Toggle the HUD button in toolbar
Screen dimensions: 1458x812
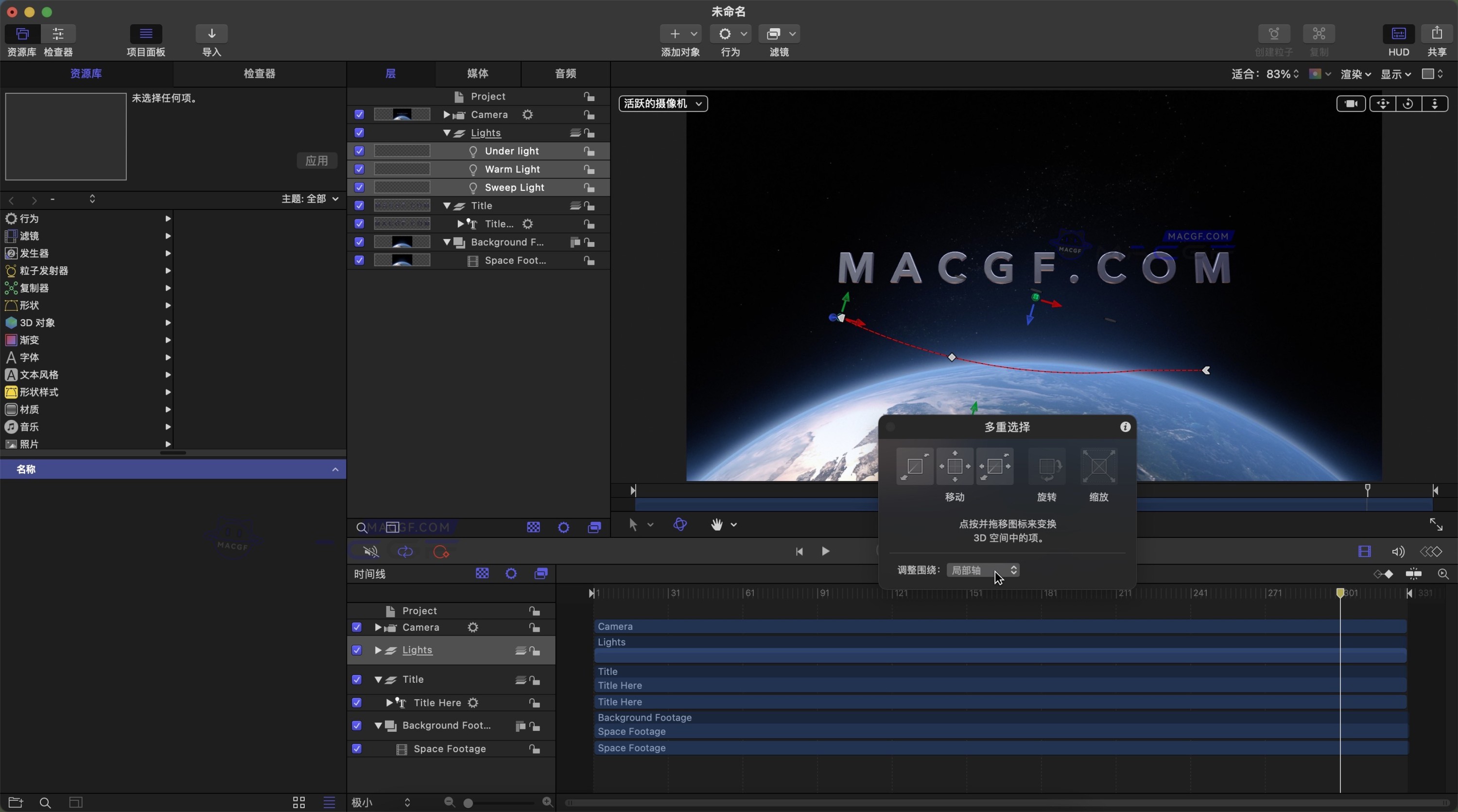pyautogui.click(x=1398, y=34)
